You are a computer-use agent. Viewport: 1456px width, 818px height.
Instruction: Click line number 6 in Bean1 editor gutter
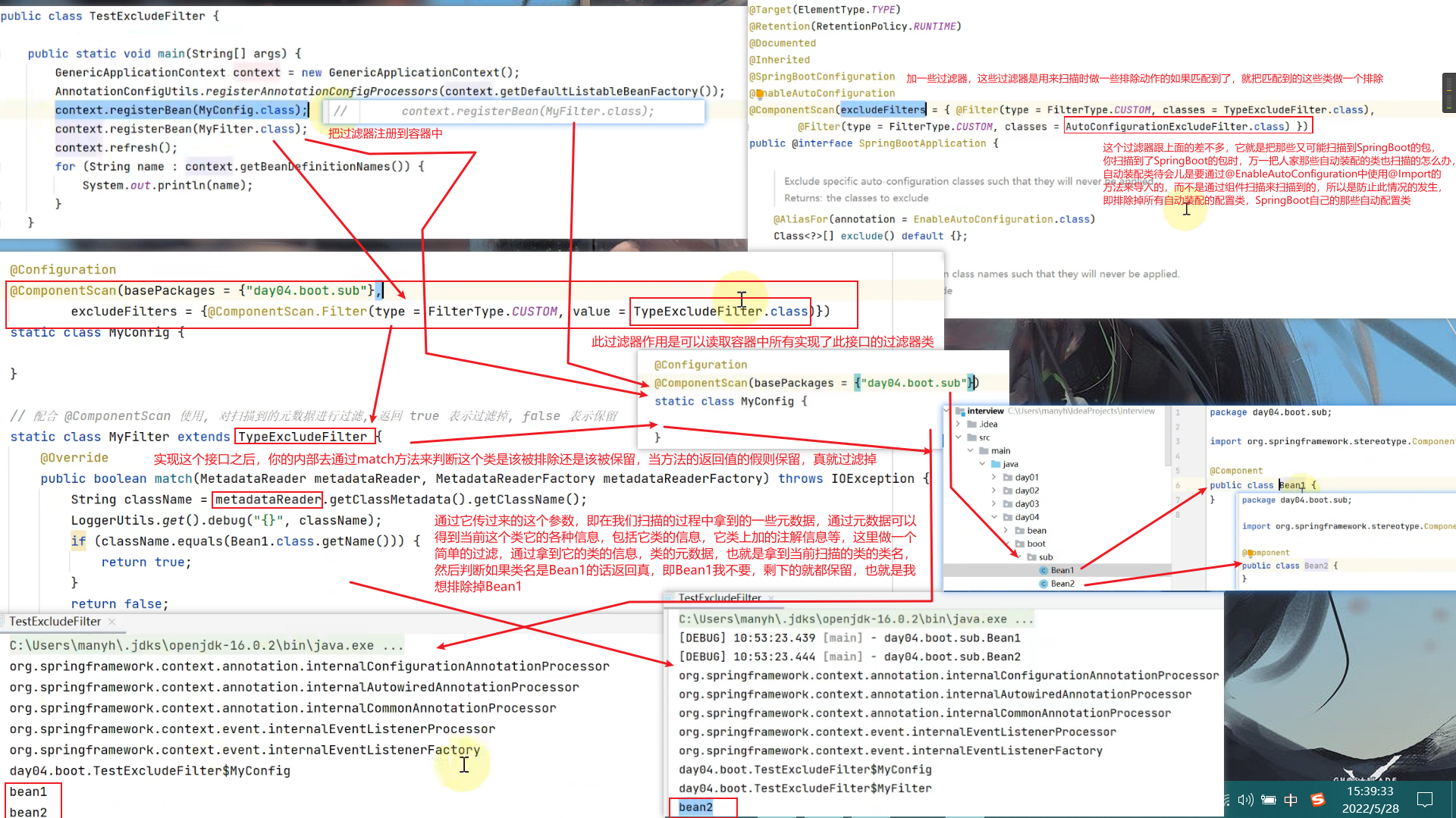(x=1178, y=485)
